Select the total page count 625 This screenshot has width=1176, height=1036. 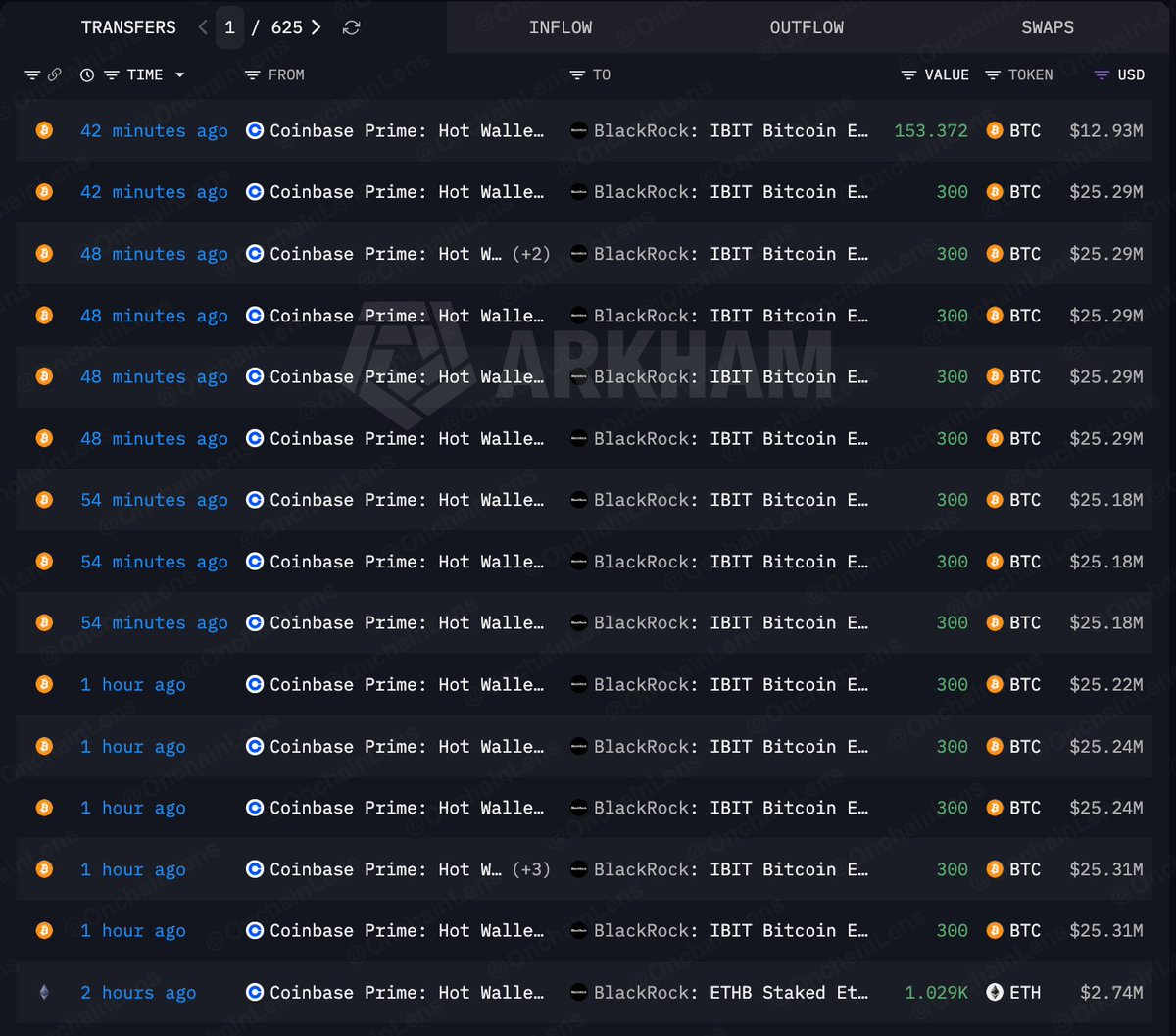[x=287, y=27]
